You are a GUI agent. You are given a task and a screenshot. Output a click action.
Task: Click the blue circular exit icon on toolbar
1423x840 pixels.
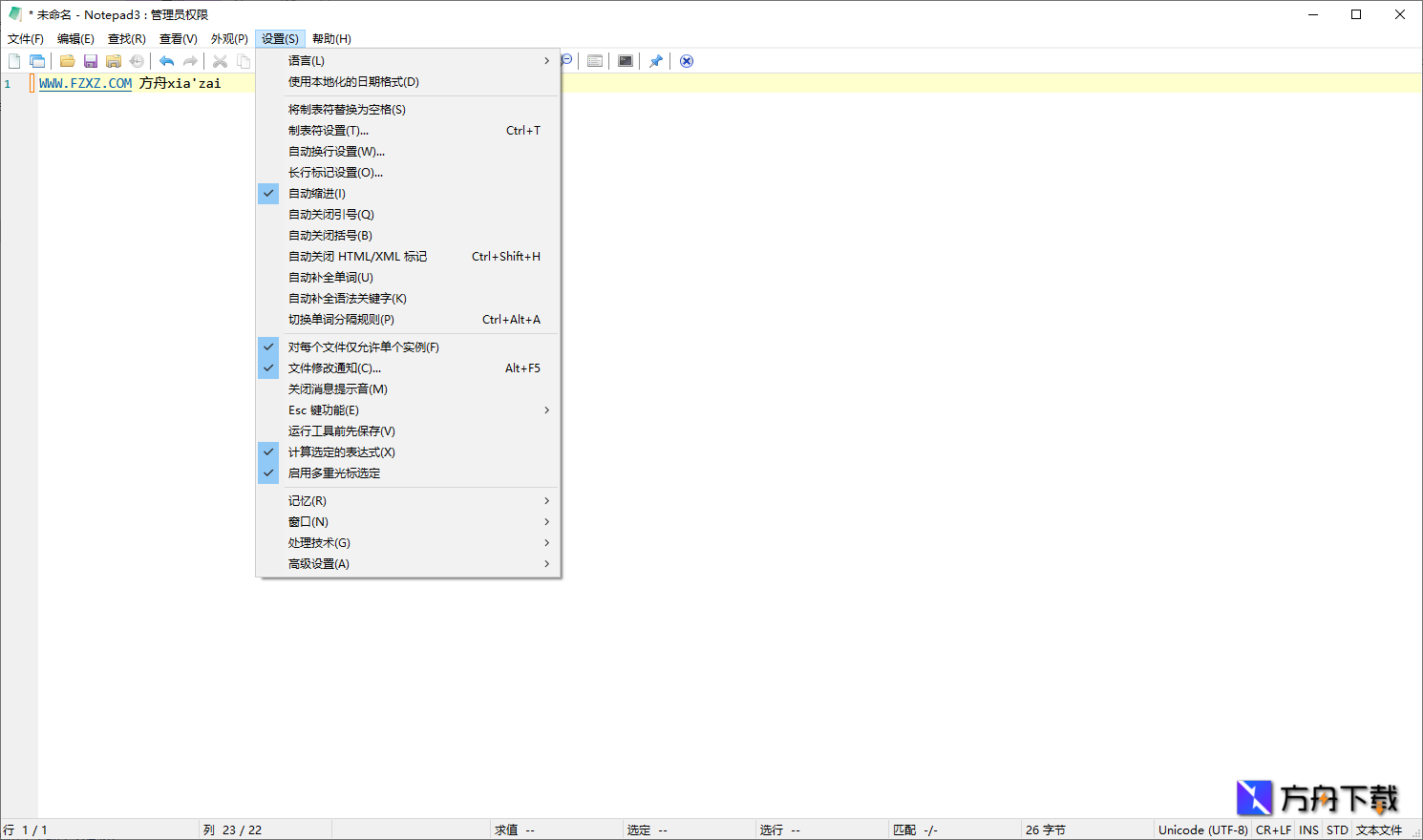pos(686,60)
